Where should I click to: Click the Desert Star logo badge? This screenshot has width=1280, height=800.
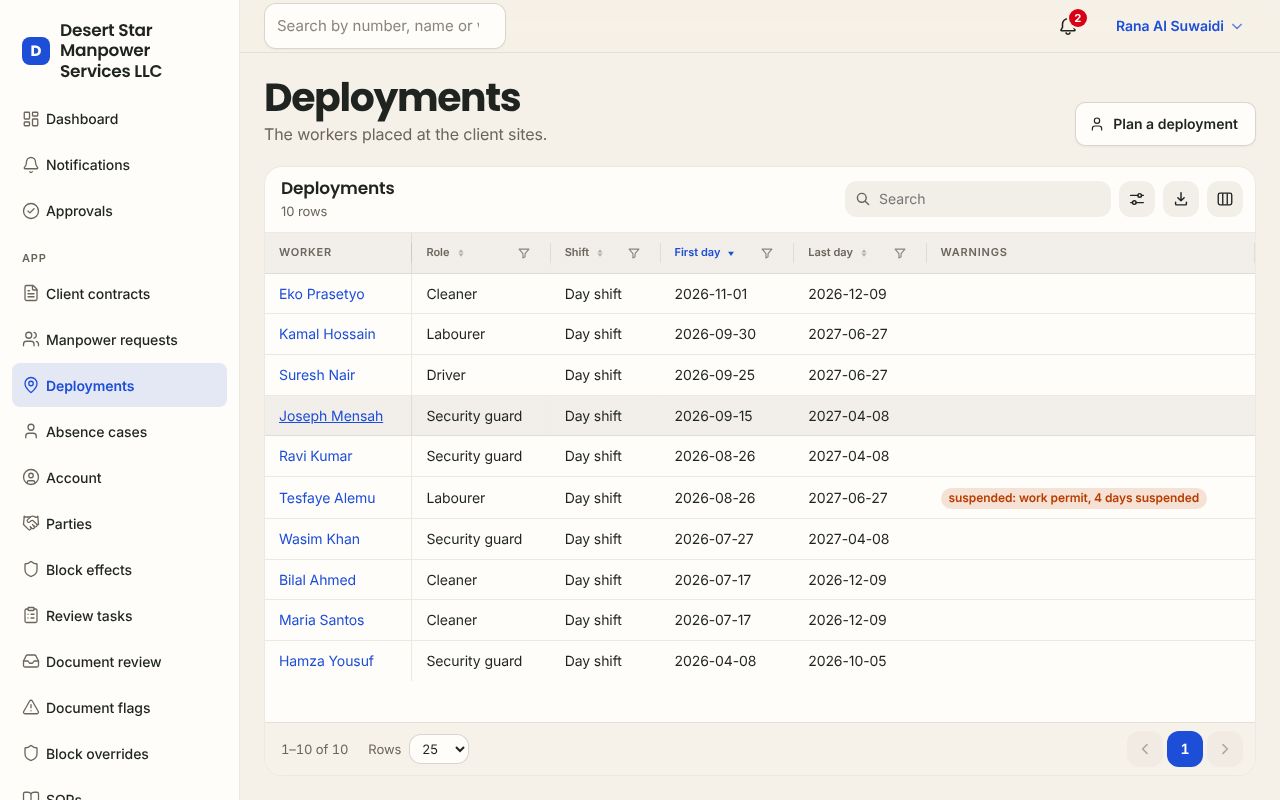click(36, 51)
